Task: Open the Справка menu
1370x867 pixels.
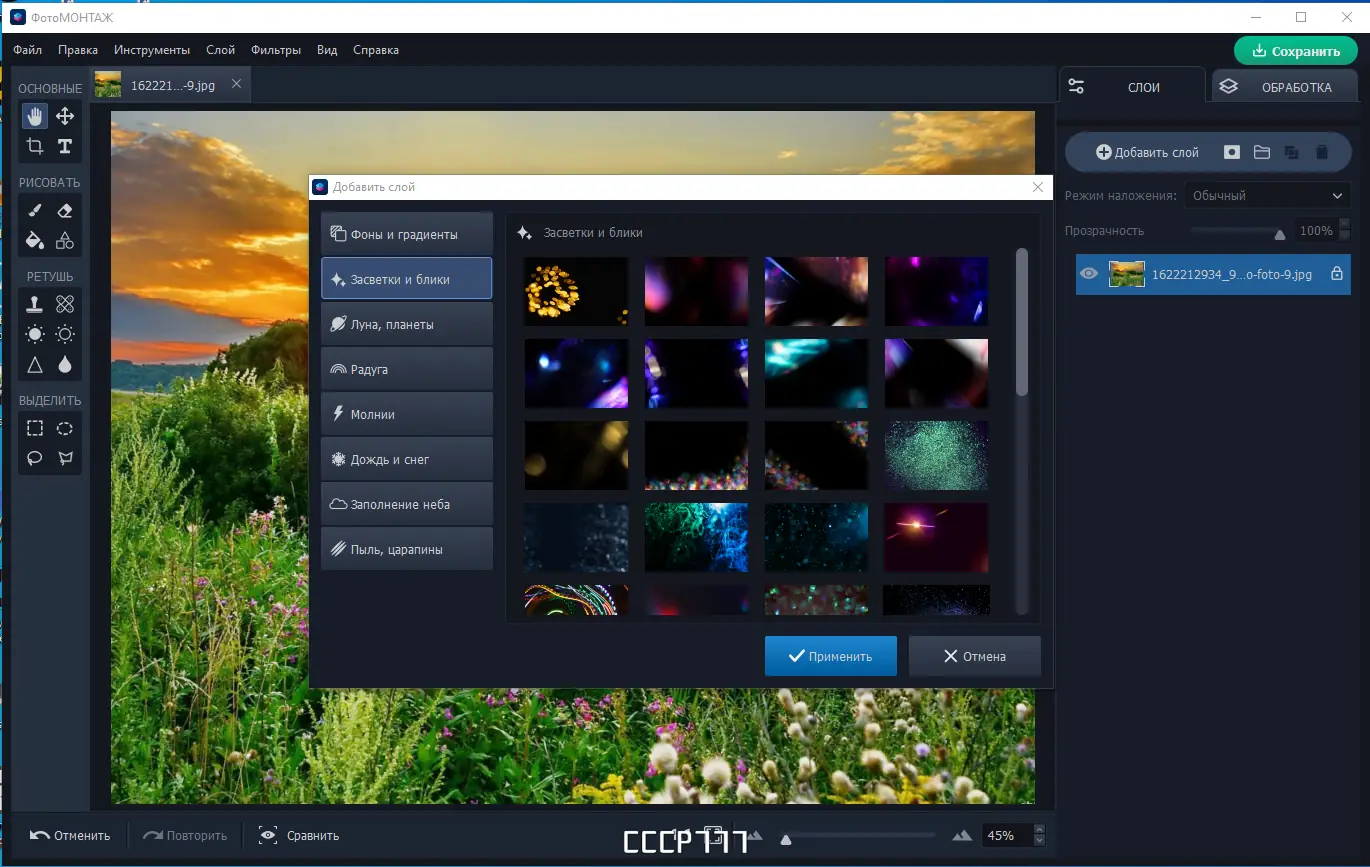Action: pos(376,50)
